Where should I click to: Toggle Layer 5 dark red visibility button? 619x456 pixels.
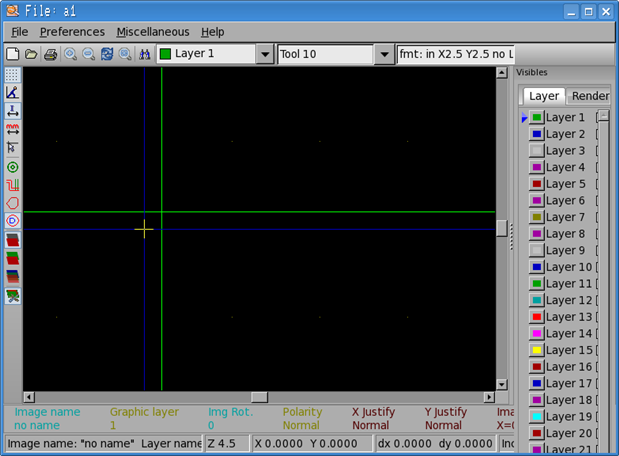coord(537,184)
